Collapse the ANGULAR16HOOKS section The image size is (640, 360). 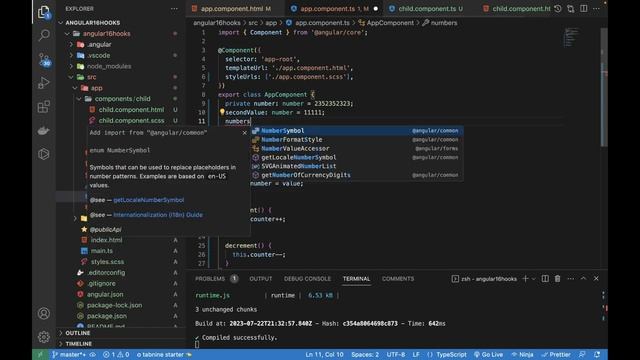[x=93, y=23]
